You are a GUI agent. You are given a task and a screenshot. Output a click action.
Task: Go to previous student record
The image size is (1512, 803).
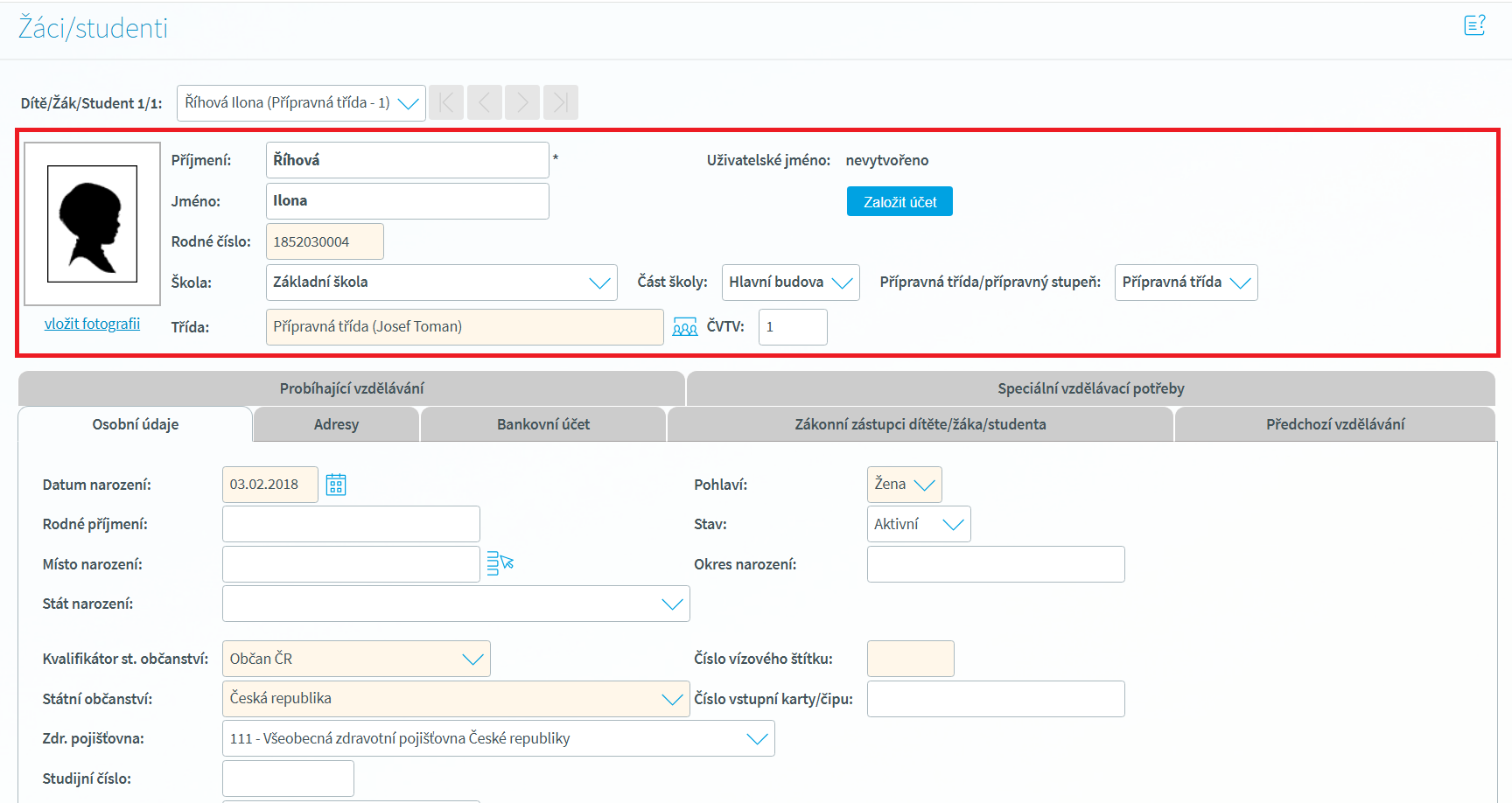coord(485,103)
